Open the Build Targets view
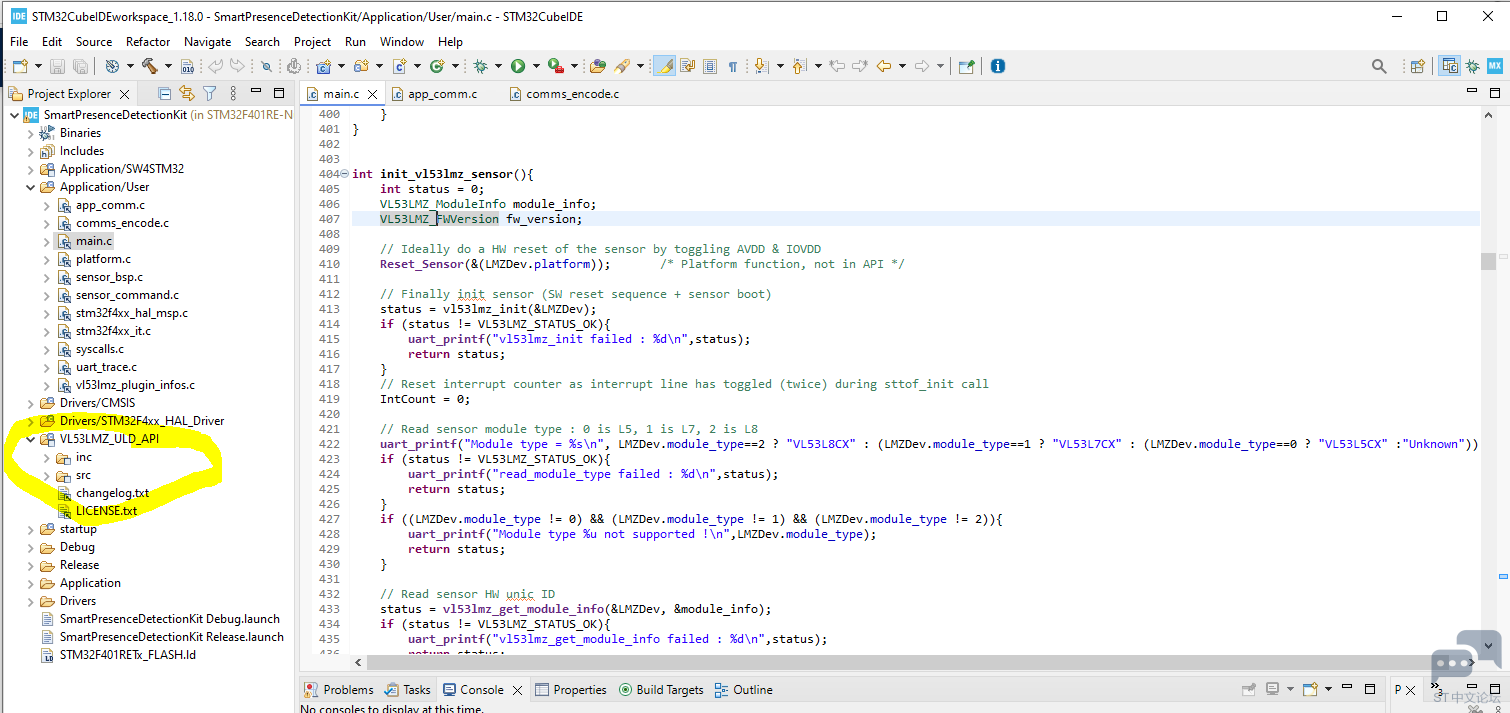Viewport: 1510px width, 713px height. coord(661,690)
